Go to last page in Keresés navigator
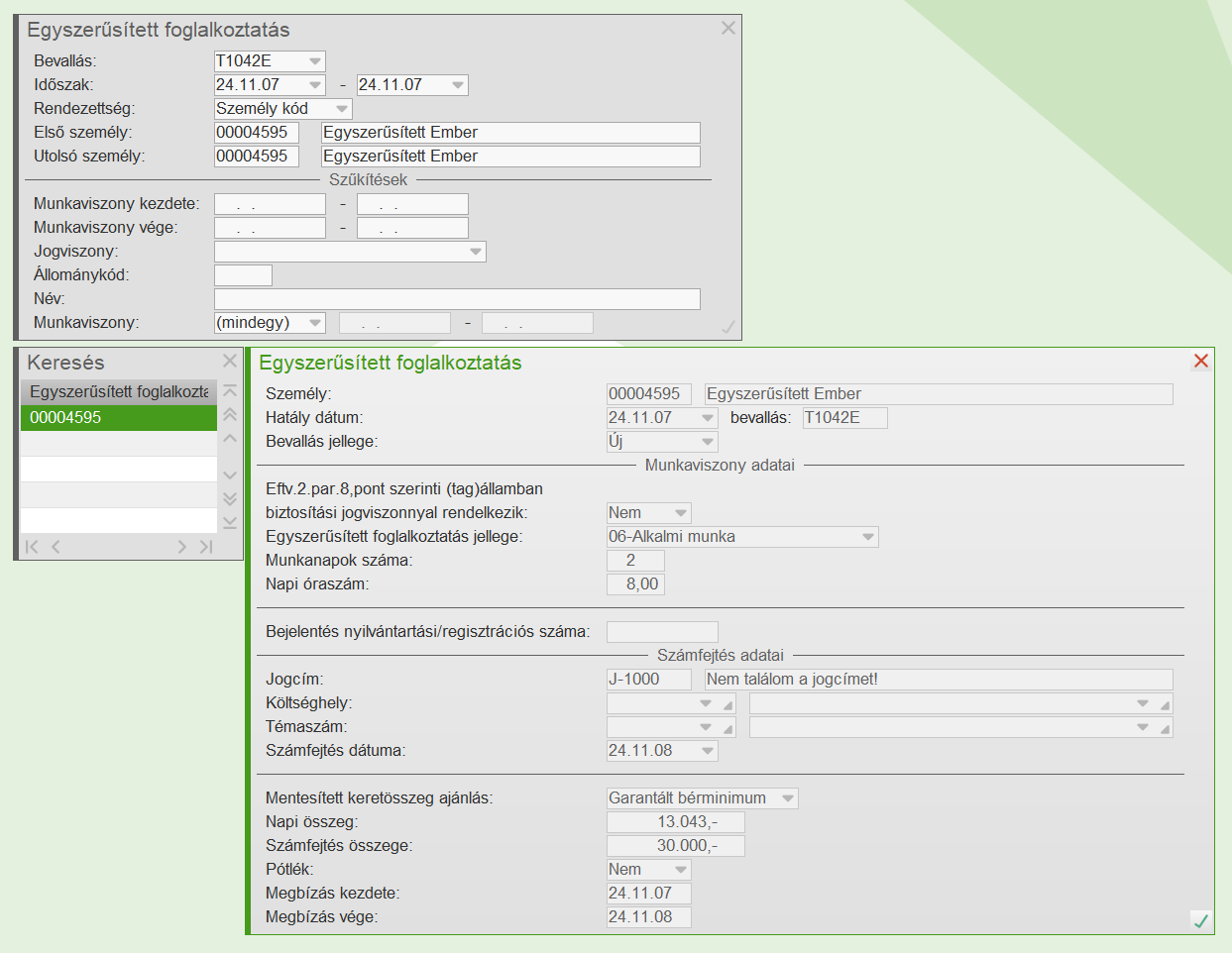This screenshot has width=1232, height=953. 206,547
